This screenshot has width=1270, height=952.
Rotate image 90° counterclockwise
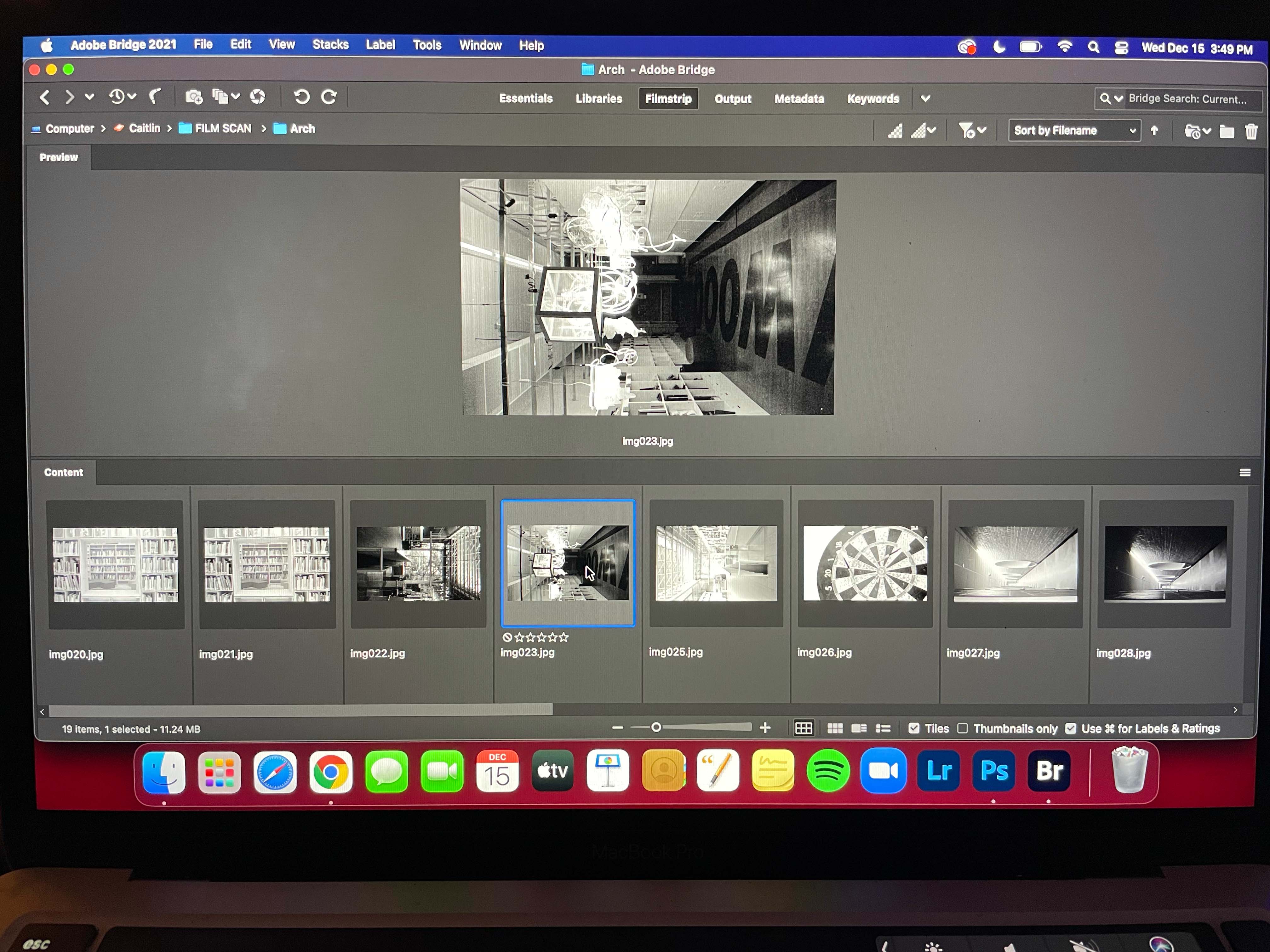[x=301, y=97]
